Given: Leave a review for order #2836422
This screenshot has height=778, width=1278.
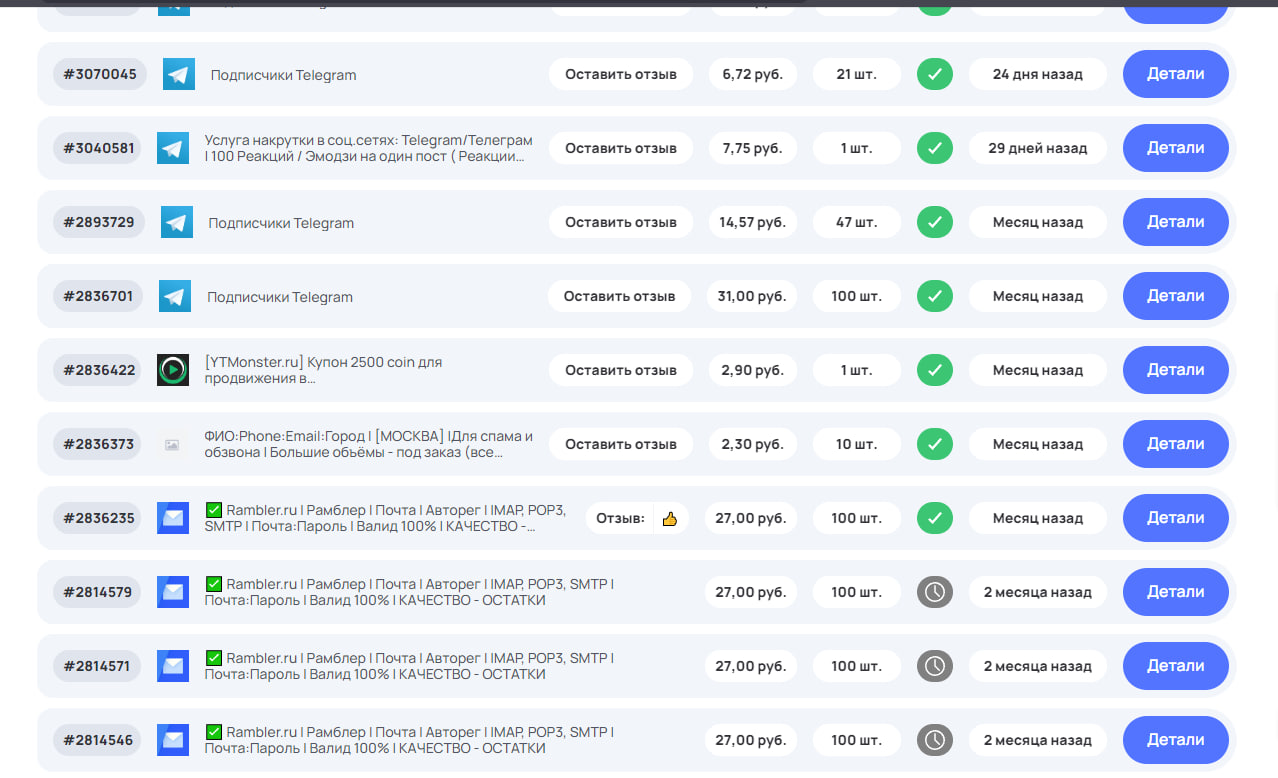Looking at the screenshot, I should 621,370.
